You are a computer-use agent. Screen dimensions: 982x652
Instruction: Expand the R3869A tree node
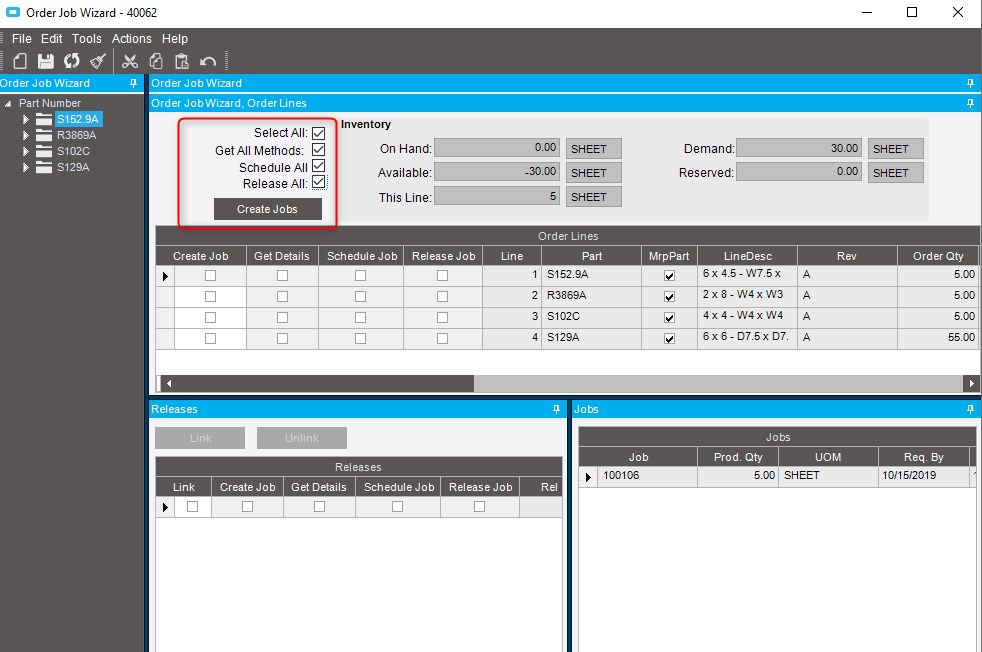point(26,135)
